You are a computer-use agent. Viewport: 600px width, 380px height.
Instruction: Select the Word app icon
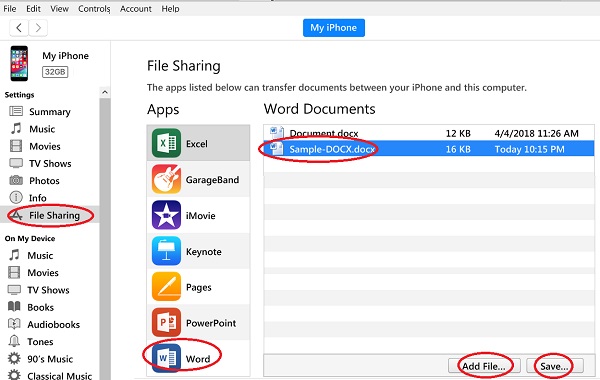click(166, 358)
